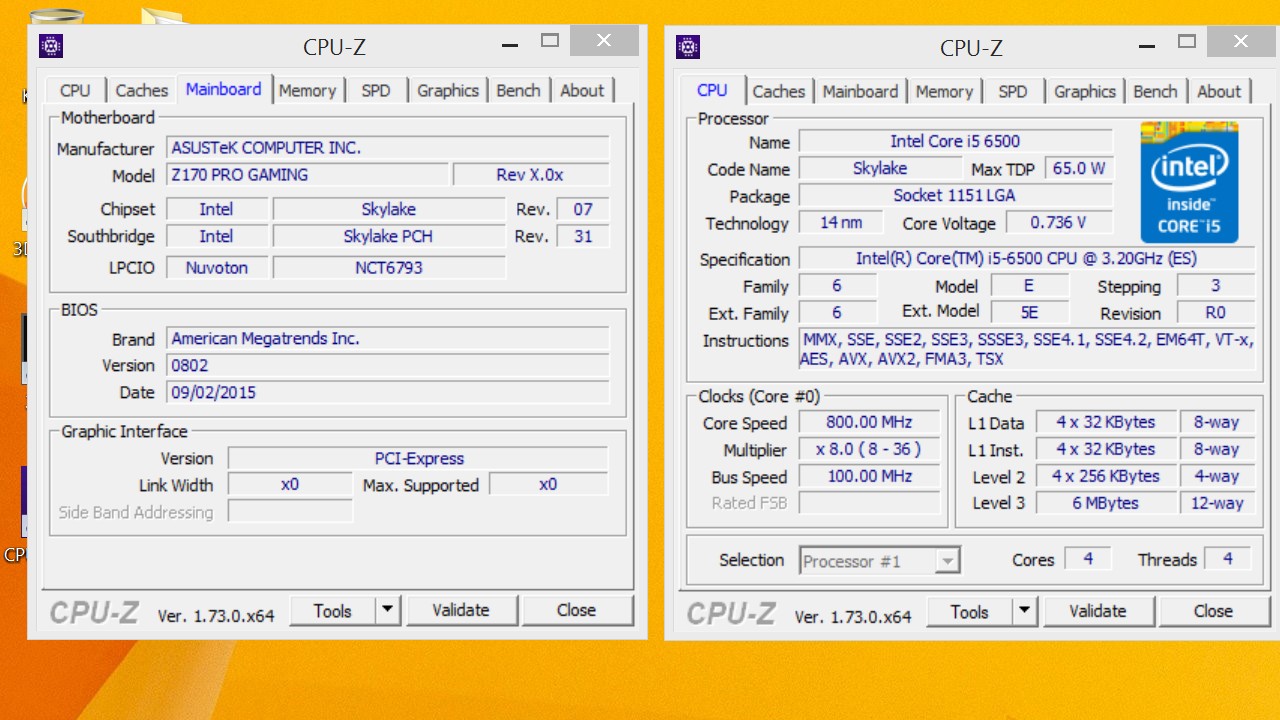Switch to the SPD tab in the right window
The width and height of the screenshot is (1280, 720).
coord(1013,91)
